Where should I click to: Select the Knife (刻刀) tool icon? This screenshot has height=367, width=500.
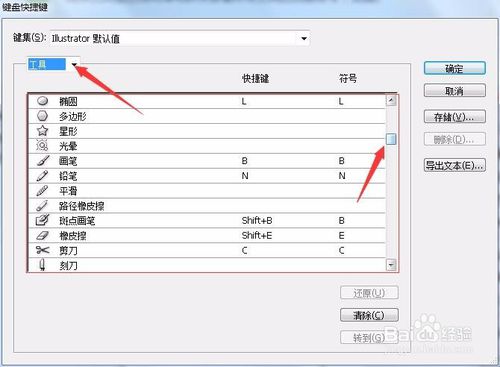pyautogui.click(x=42, y=265)
